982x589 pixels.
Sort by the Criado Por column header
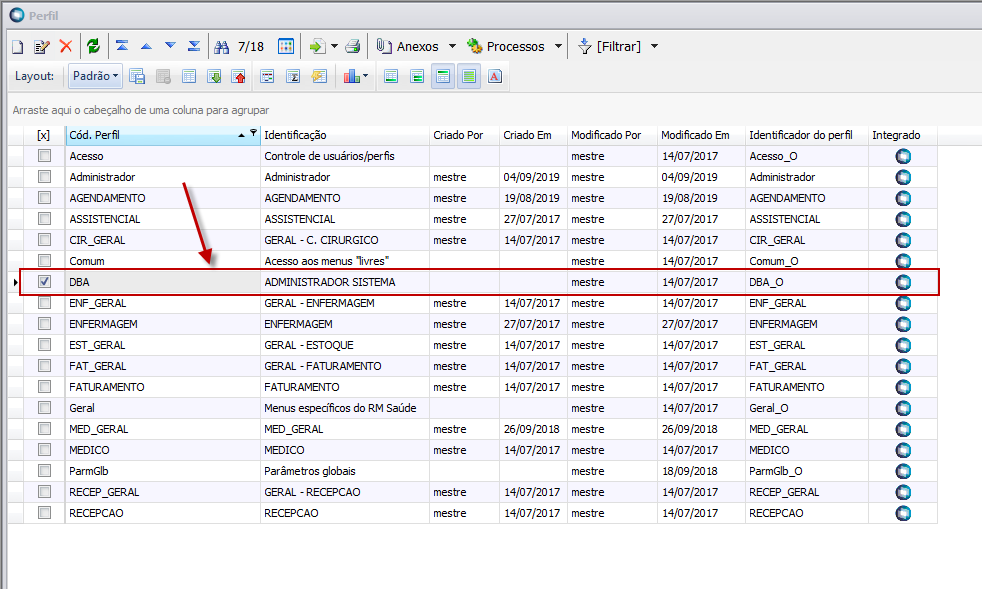click(x=465, y=135)
